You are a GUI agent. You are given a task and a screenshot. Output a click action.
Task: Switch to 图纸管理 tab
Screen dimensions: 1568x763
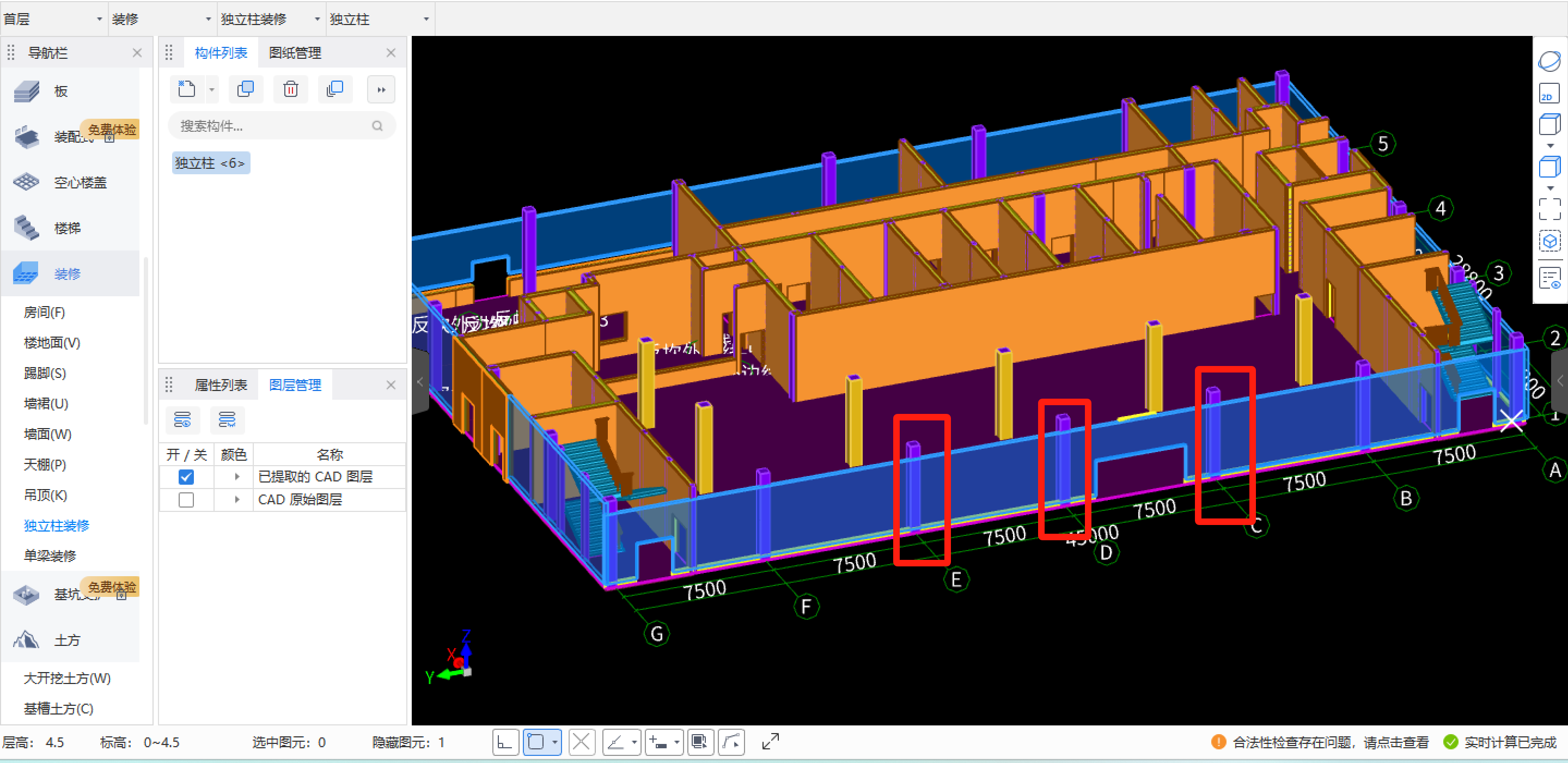pyautogui.click(x=295, y=53)
